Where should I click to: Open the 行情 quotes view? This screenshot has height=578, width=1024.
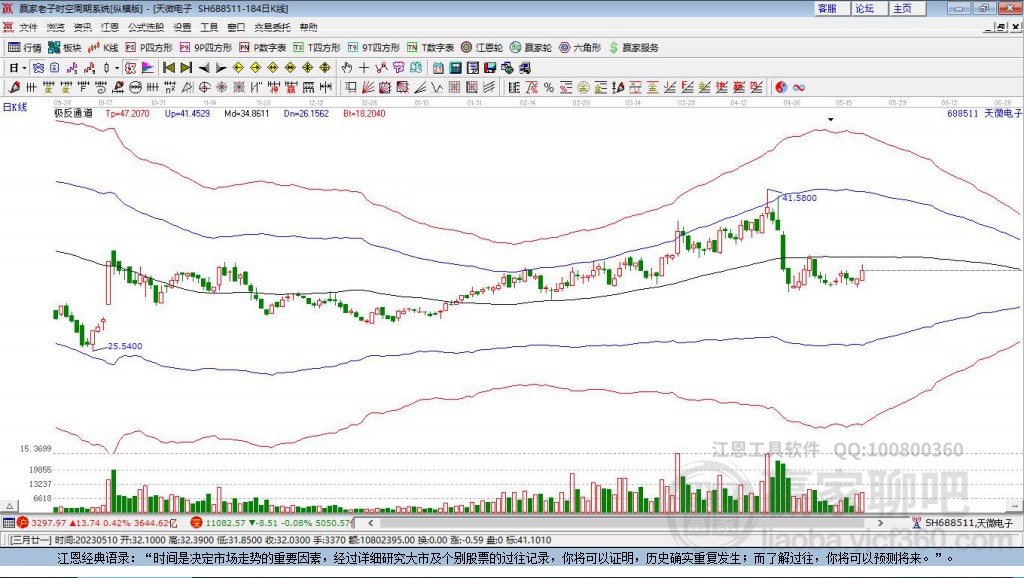pyautogui.click(x=25, y=48)
